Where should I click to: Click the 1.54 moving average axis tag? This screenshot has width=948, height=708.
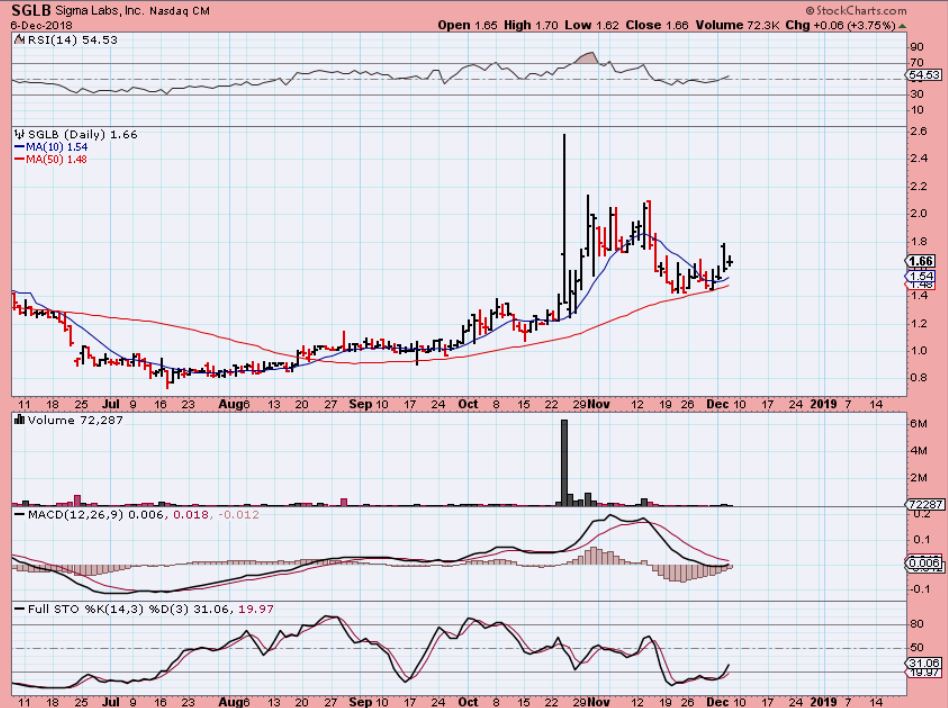click(921, 276)
